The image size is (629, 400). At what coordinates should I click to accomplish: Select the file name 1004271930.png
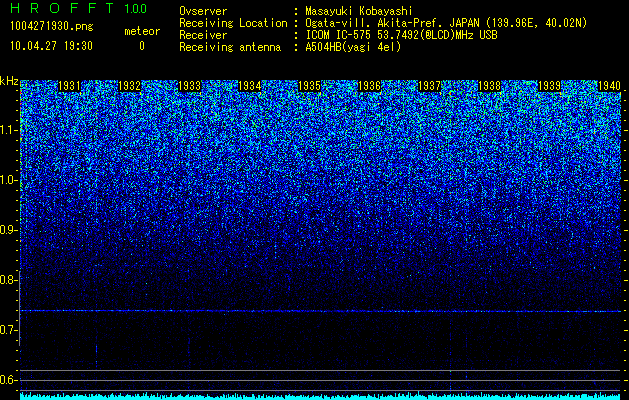[52, 26]
